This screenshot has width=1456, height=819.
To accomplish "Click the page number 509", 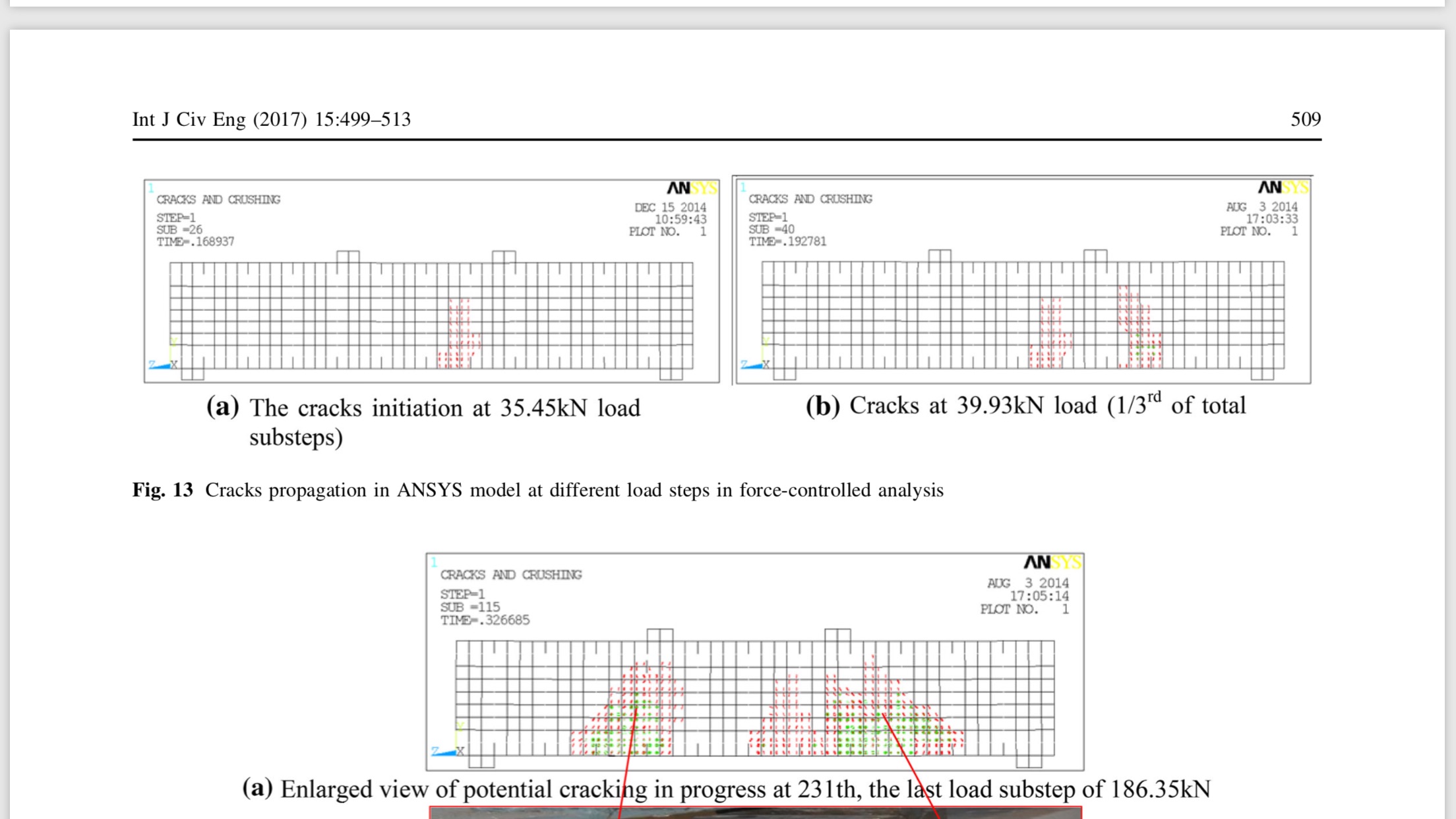I will (1305, 119).
